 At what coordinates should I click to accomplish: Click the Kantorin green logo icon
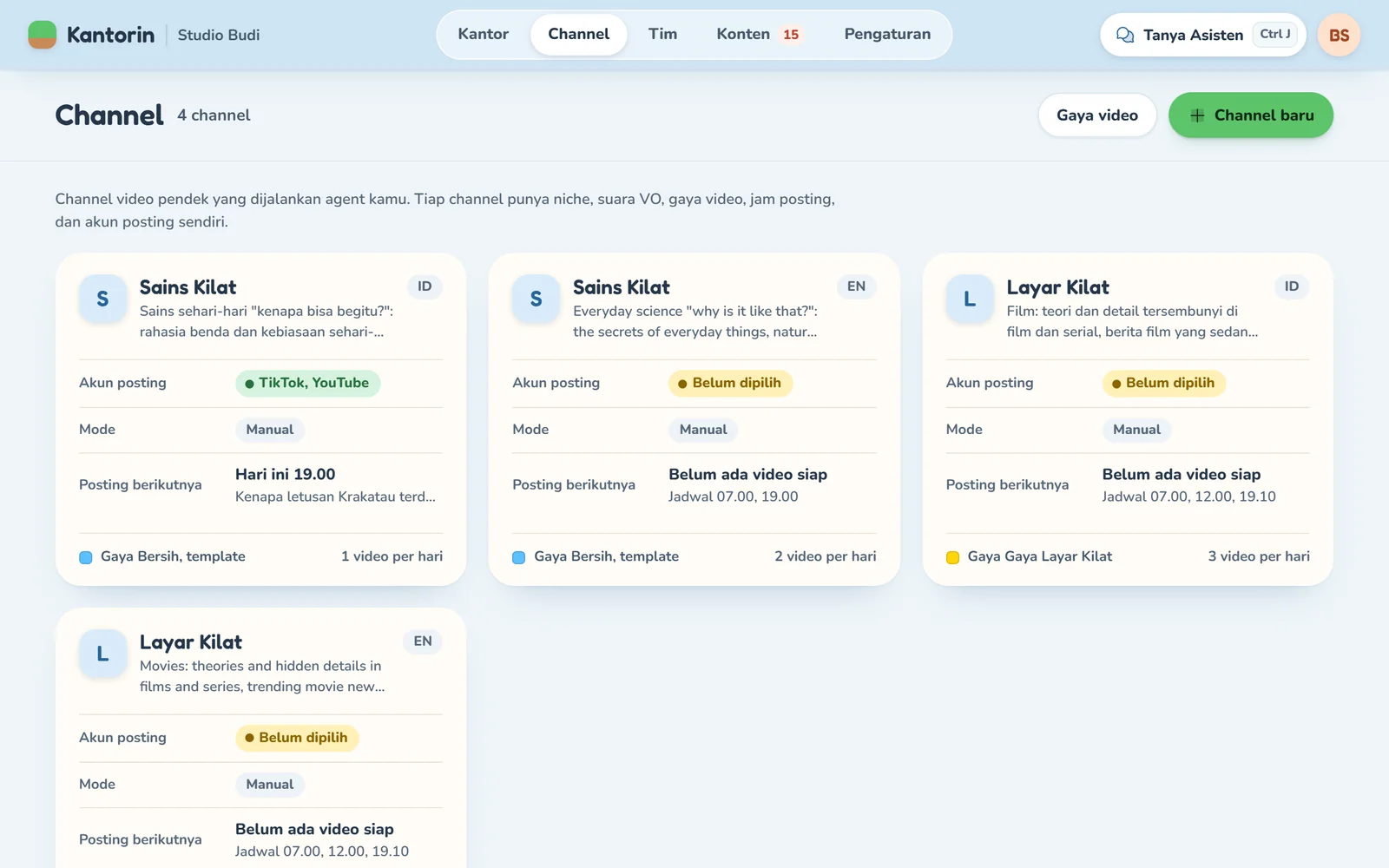pyautogui.click(x=43, y=35)
